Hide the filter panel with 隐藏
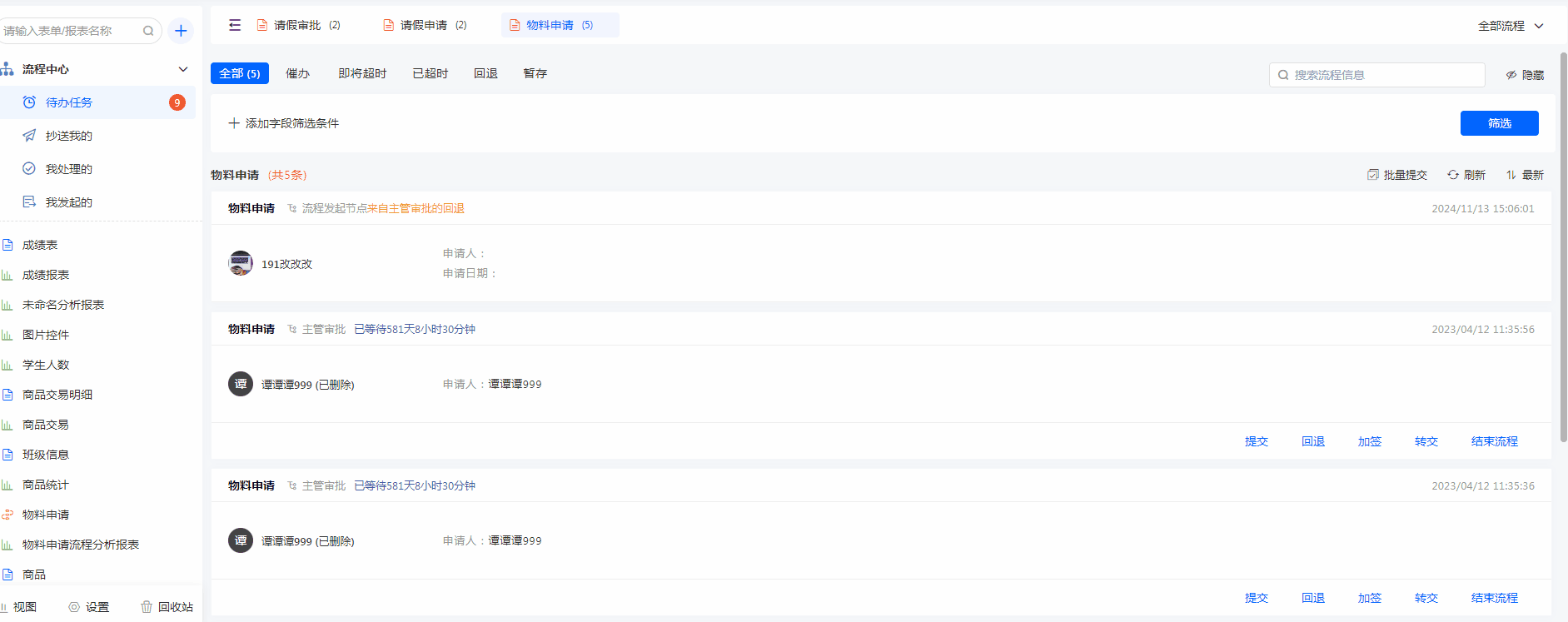This screenshot has height=622, width=1568. click(x=1524, y=75)
